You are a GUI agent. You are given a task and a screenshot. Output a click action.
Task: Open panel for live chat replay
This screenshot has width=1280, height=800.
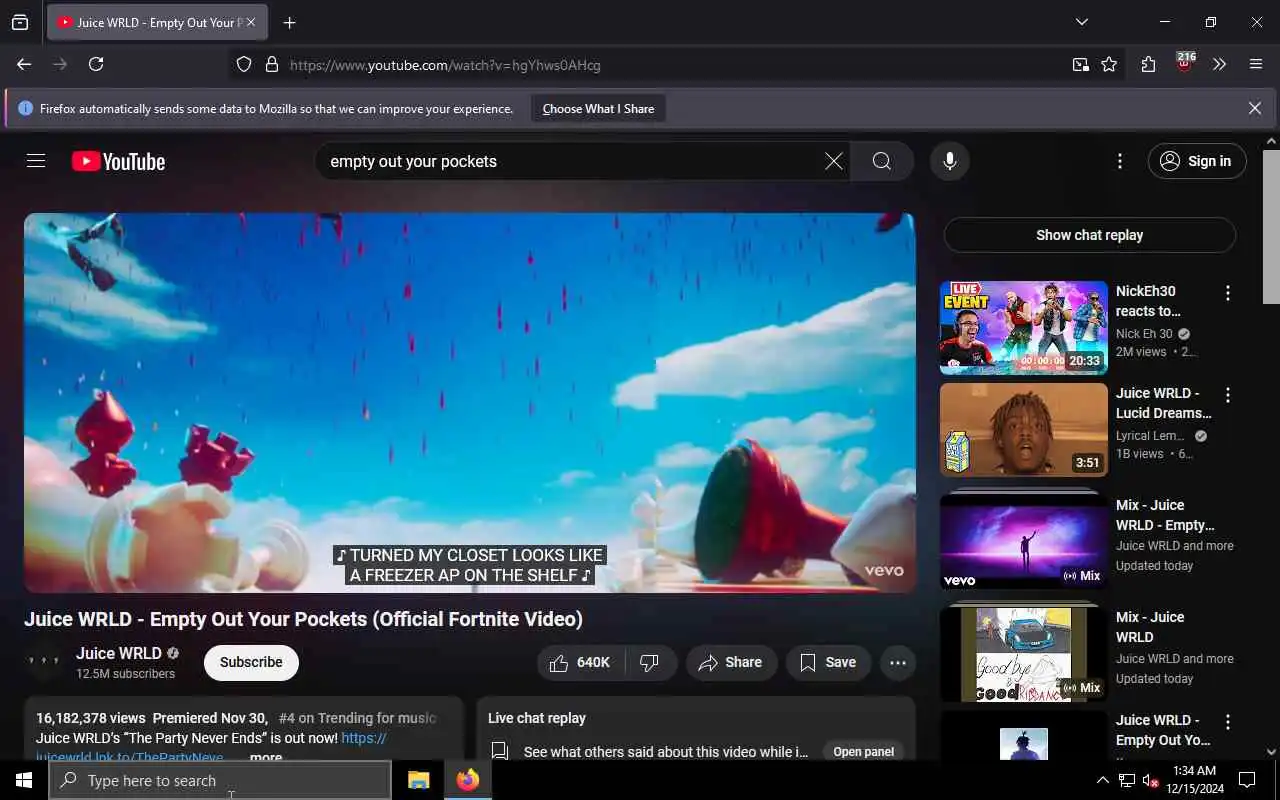tap(863, 752)
